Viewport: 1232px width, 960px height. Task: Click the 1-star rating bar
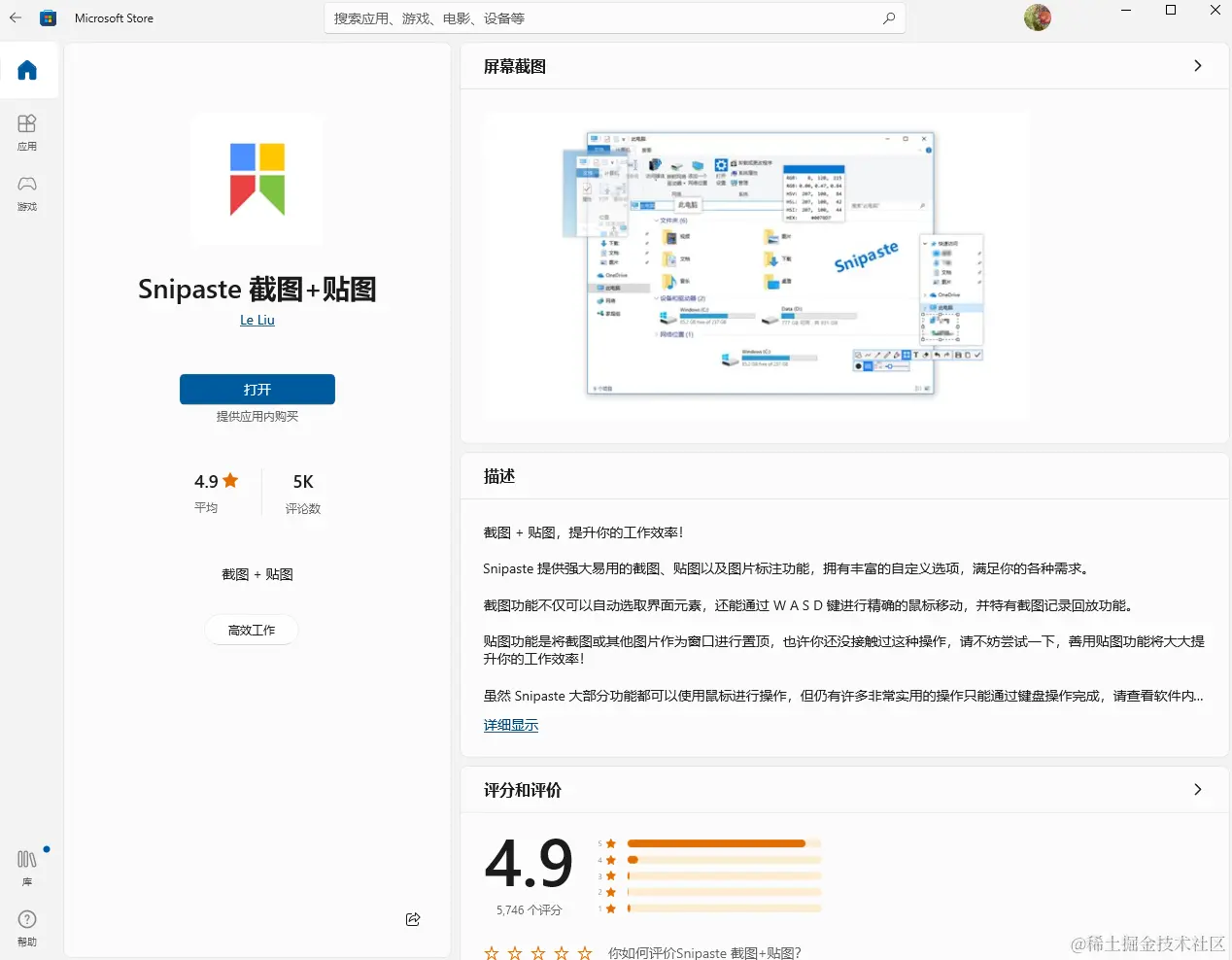tap(725, 909)
